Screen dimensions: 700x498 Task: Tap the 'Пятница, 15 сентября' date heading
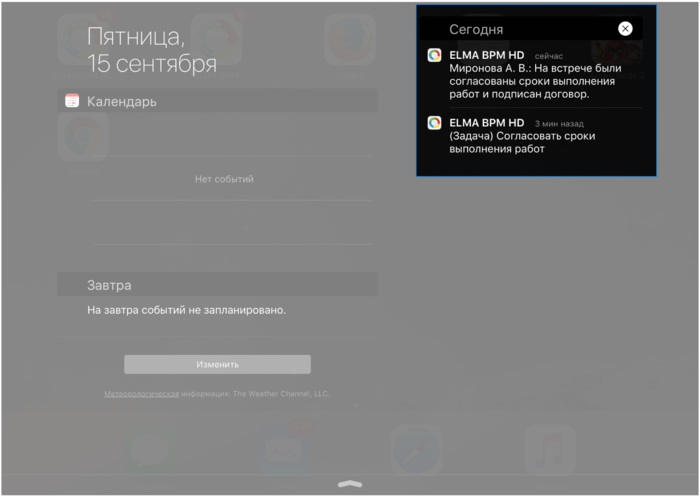pos(152,50)
